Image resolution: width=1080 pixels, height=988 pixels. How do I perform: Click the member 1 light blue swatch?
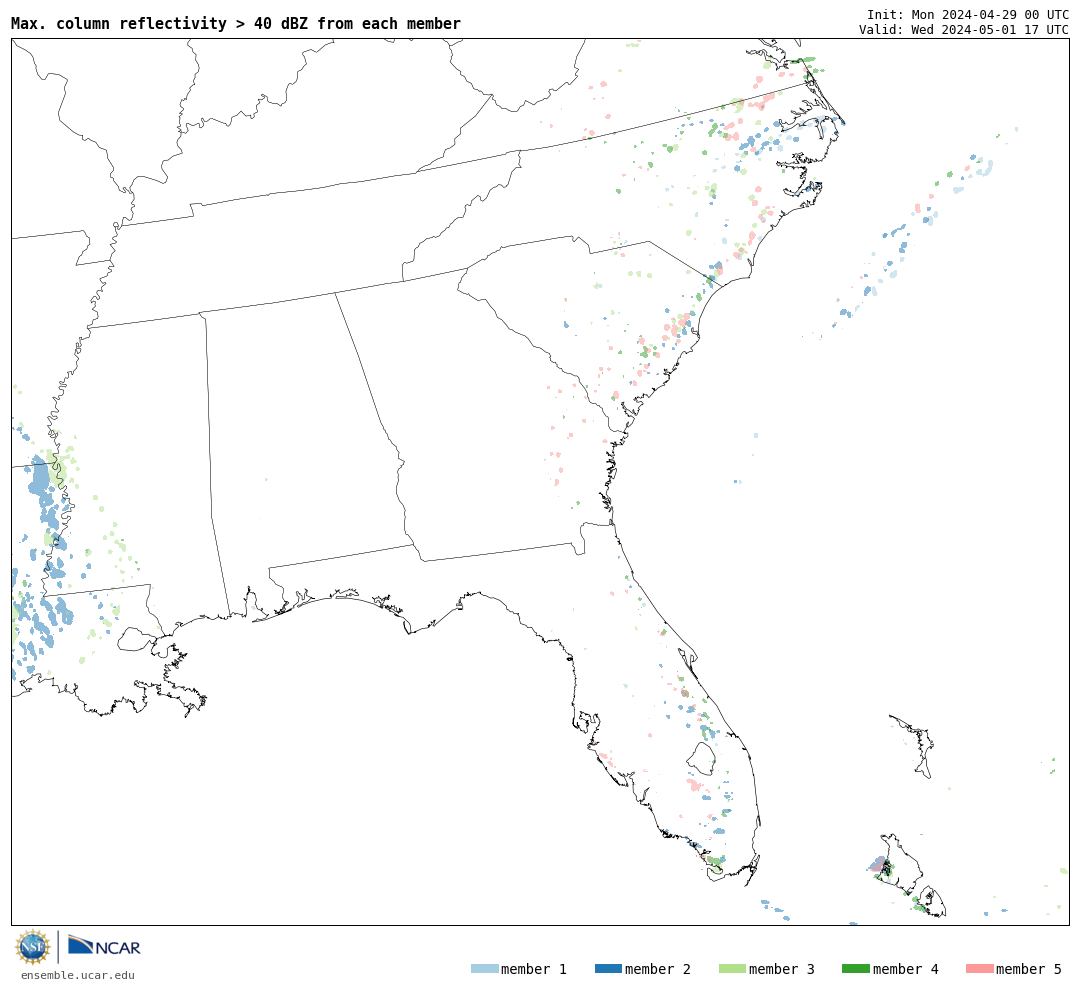pyautogui.click(x=485, y=969)
